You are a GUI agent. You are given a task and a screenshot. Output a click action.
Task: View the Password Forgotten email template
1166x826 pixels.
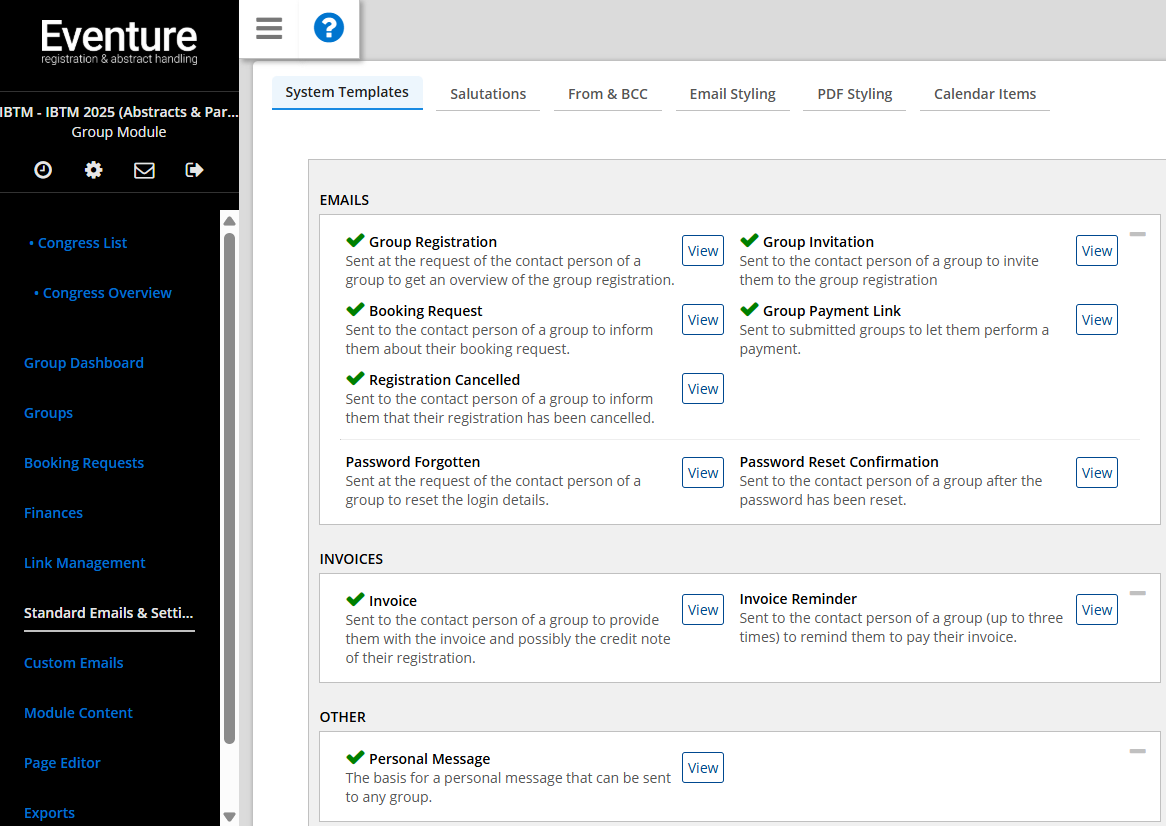tap(703, 473)
